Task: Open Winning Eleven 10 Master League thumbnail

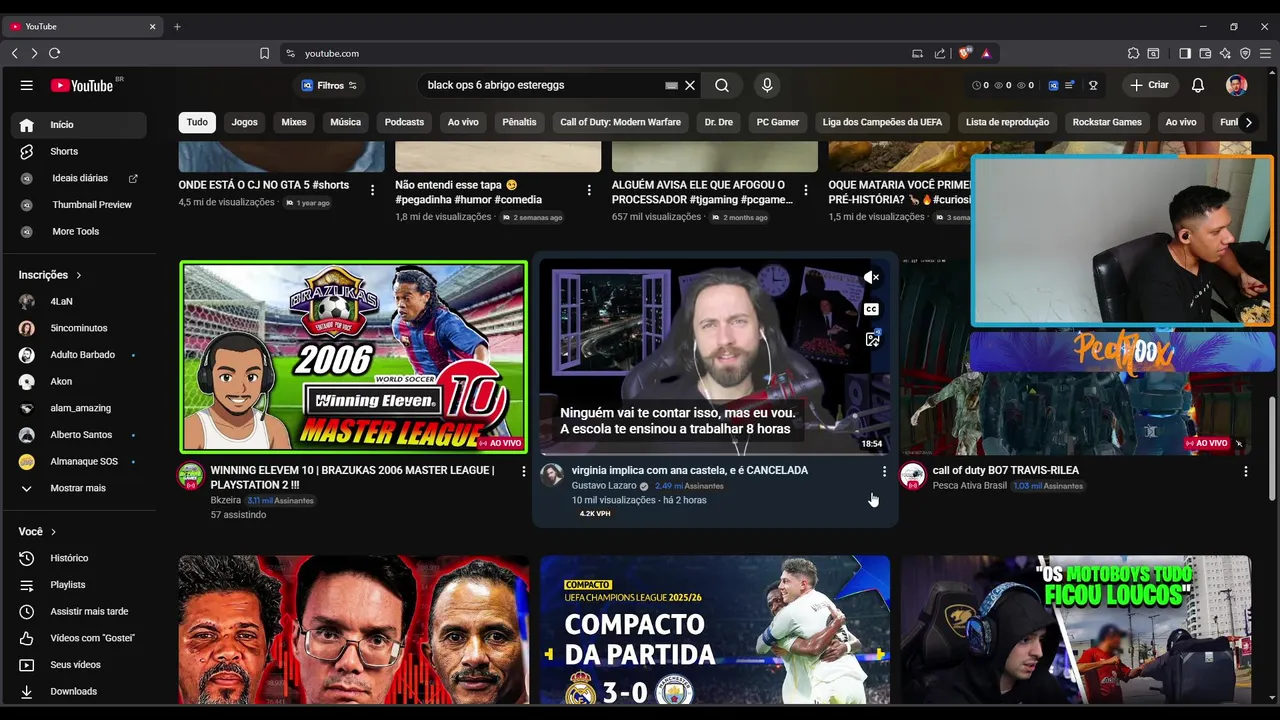Action: 353,357
